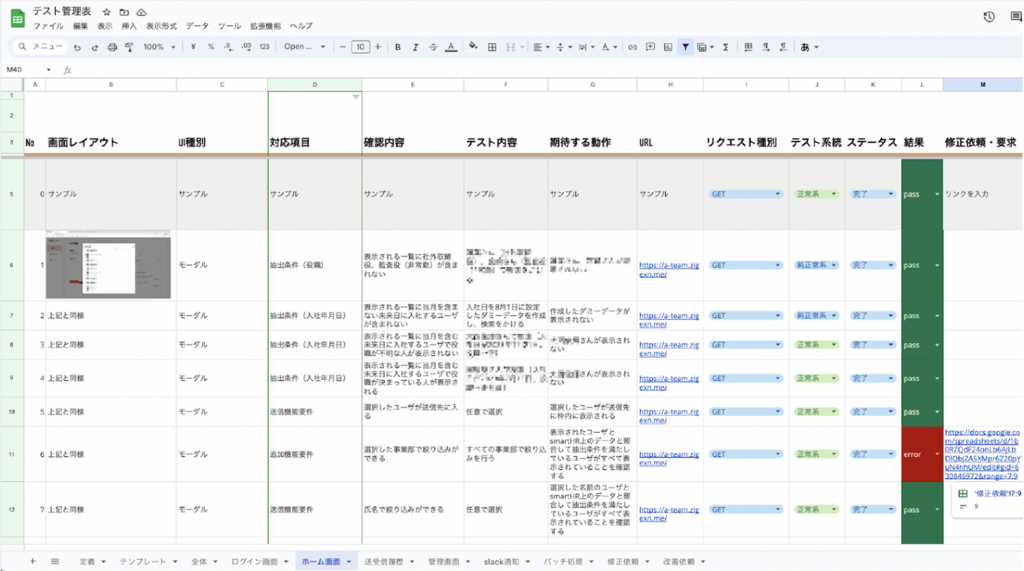Screen dimensions: 1024x571
Task: Click the undo arrow icon
Action: 78,47
